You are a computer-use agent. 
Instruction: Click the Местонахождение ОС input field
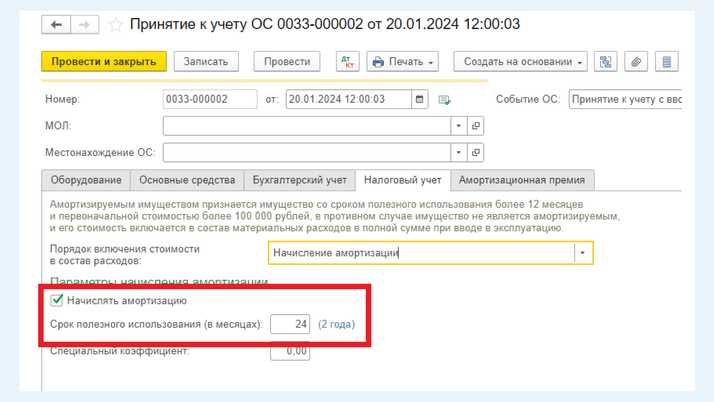[x=307, y=153]
